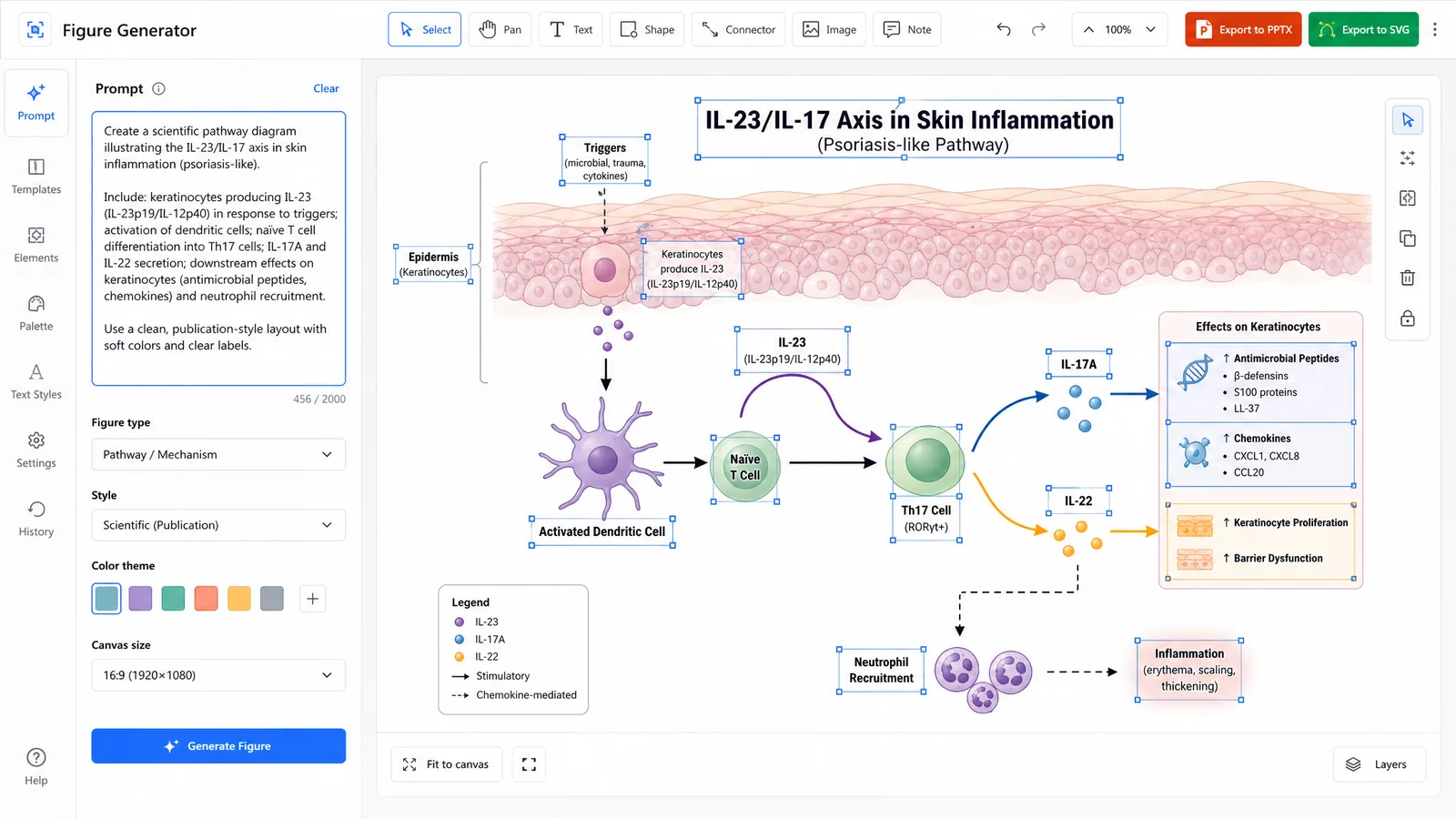Choose the Text tool
The height and width of the screenshot is (819, 1456).
(x=571, y=29)
